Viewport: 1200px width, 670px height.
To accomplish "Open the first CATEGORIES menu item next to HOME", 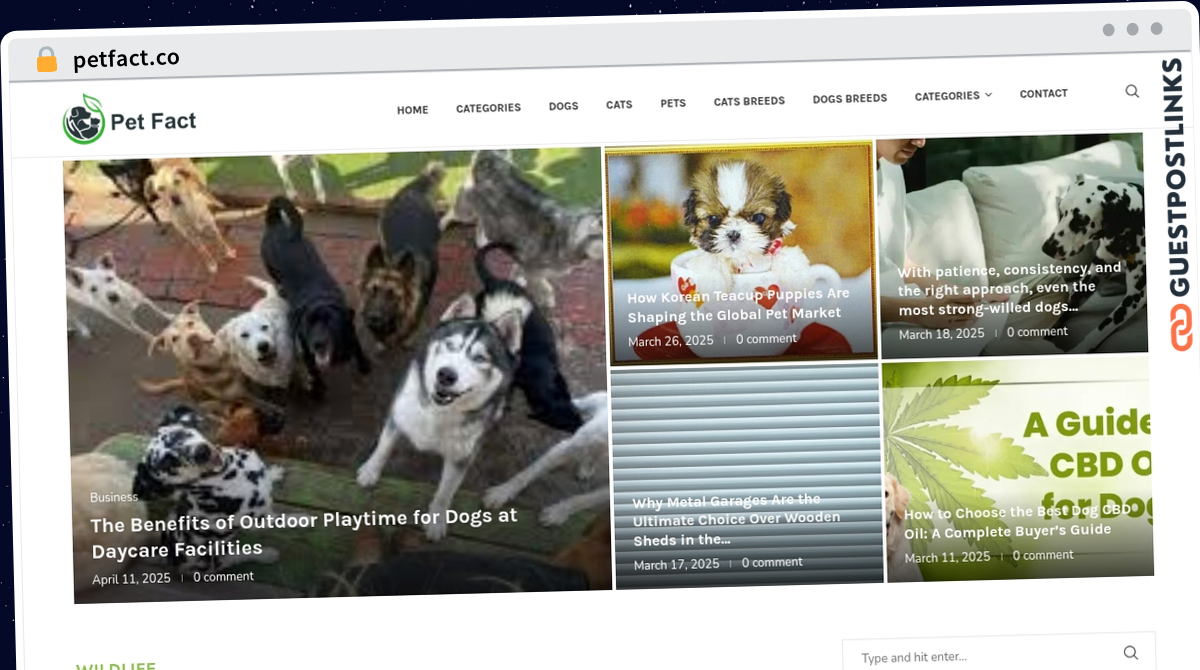I will click(488, 108).
